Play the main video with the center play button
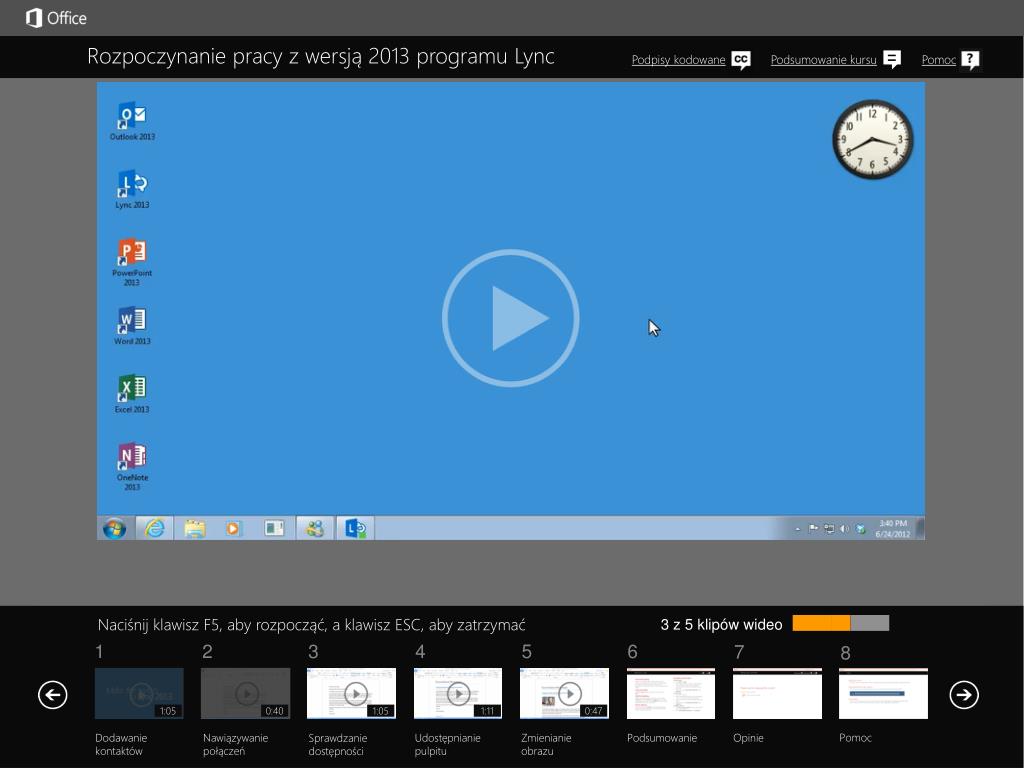1024x768 pixels. (x=510, y=318)
